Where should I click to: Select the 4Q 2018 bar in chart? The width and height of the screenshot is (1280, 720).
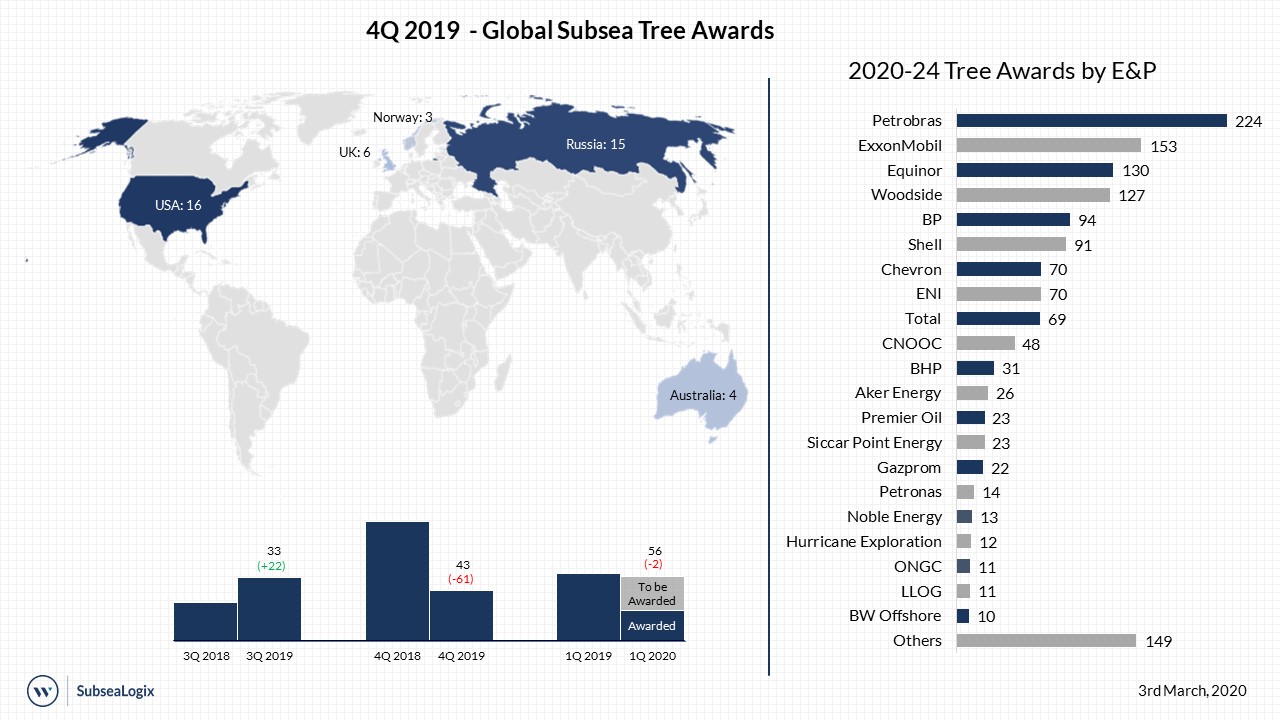[397, 580]
